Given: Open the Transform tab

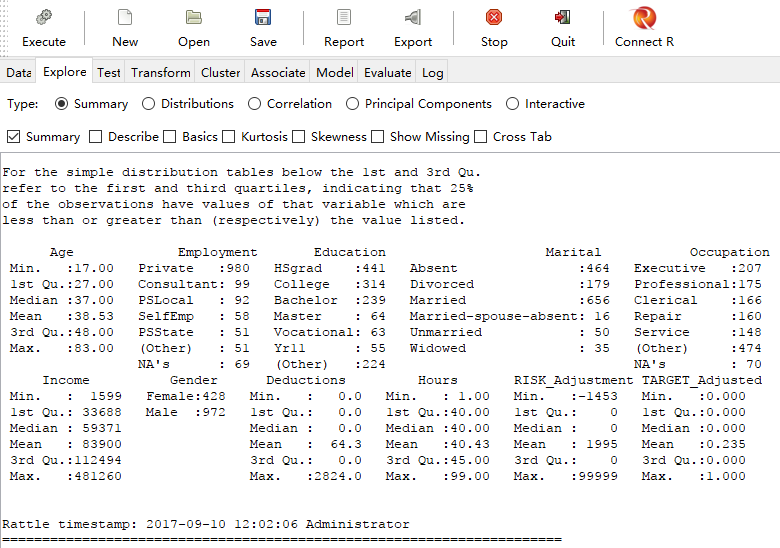Looking at the screenshot, I should pyautogui.click(x=161, y=73).
